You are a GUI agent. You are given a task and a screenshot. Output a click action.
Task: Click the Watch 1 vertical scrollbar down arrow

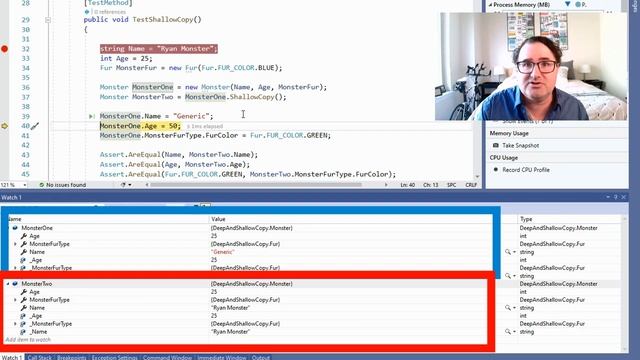point(624,349)
